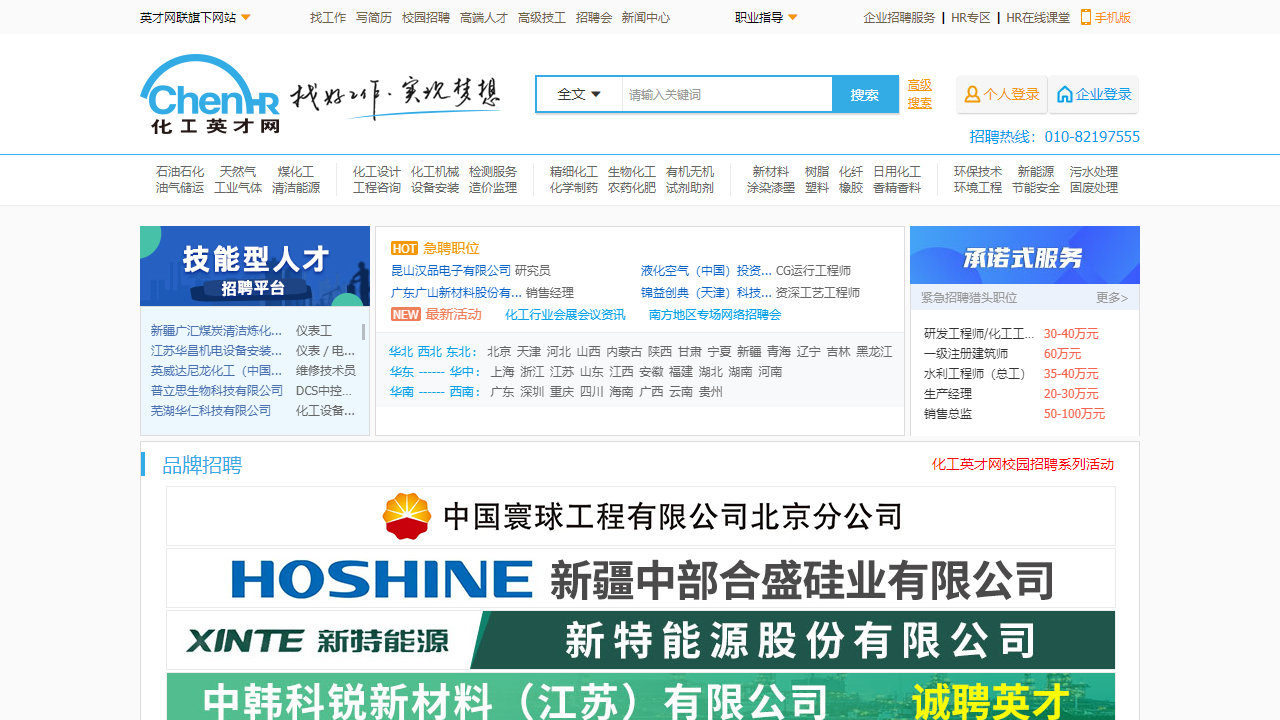This screenshot has width=1280, height=720.
Task: Open 技能型人才招聘平台 banner
Action: [x=255, y=266]
